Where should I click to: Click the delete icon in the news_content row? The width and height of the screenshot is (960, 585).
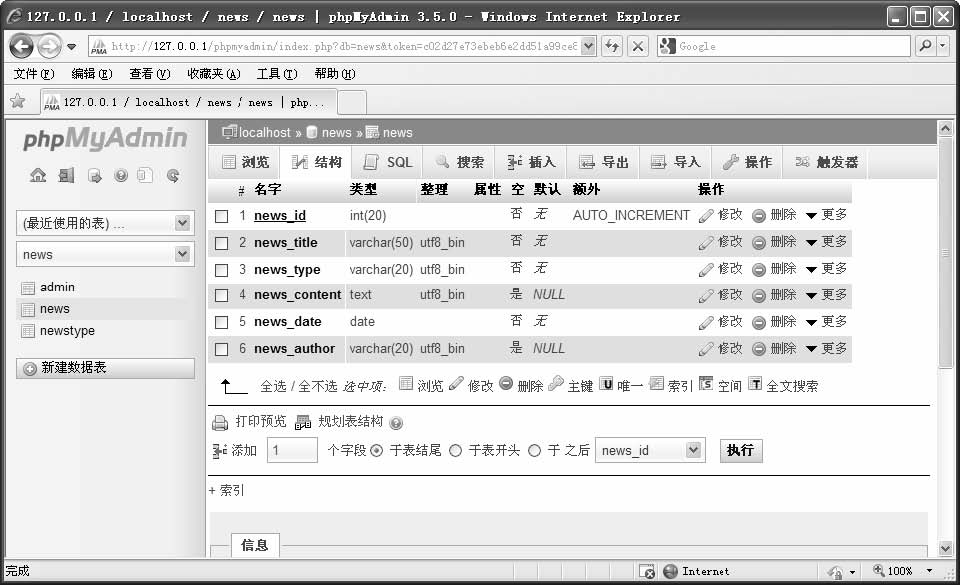(759, 296)
